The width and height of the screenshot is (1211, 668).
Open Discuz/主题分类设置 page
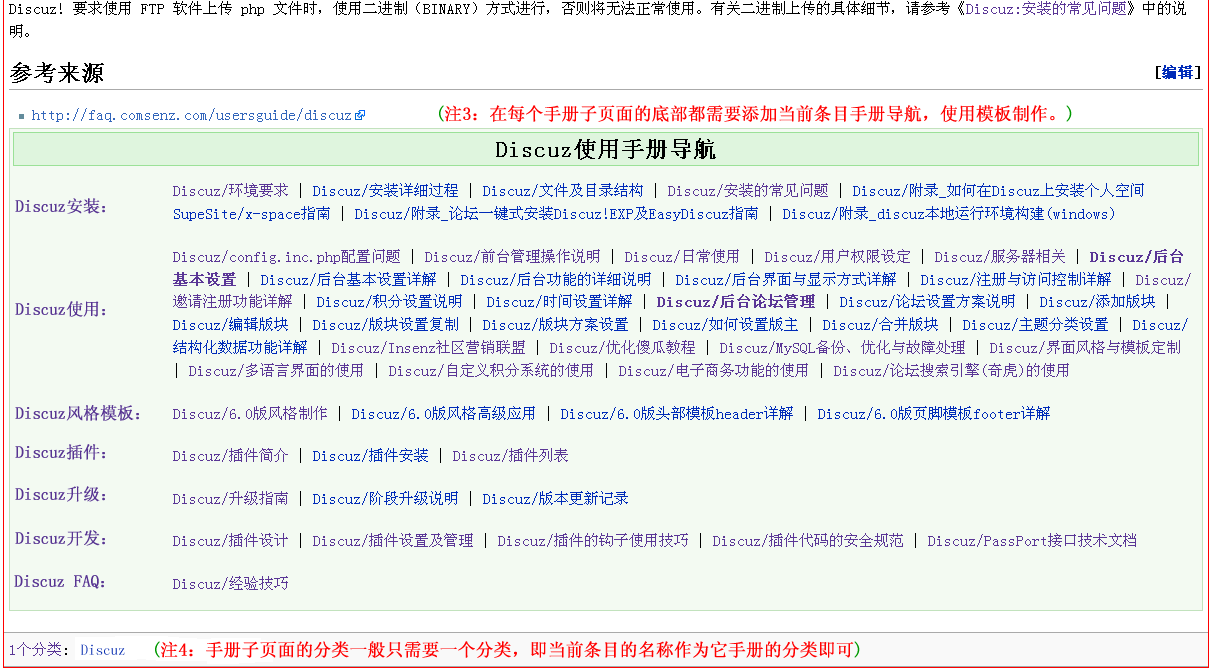tap(1035, 324)
